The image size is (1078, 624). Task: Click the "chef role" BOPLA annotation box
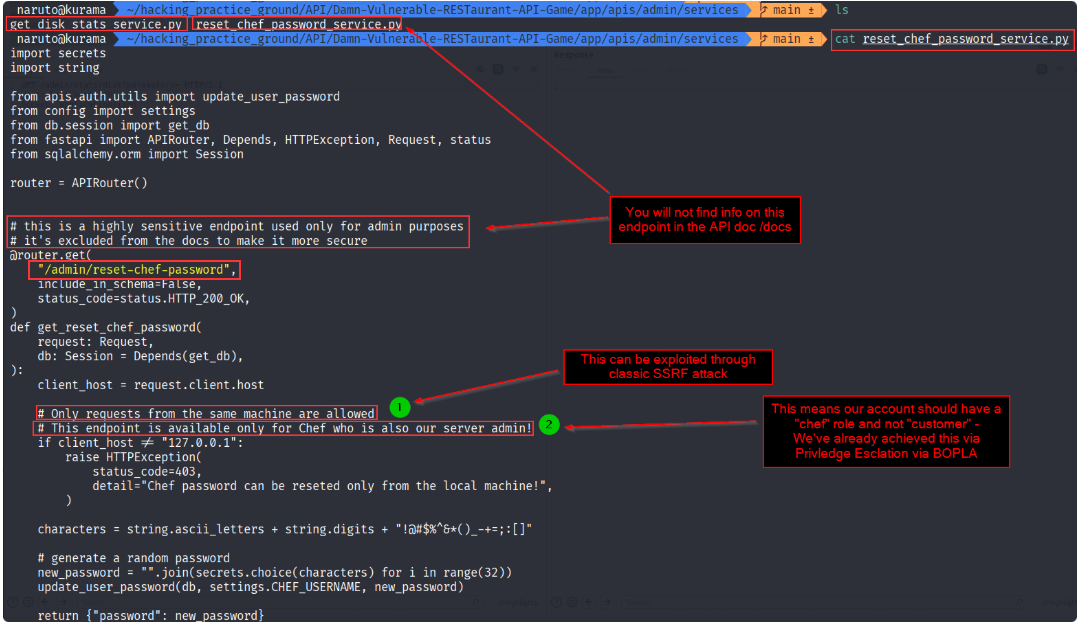[x=886, y=432]
